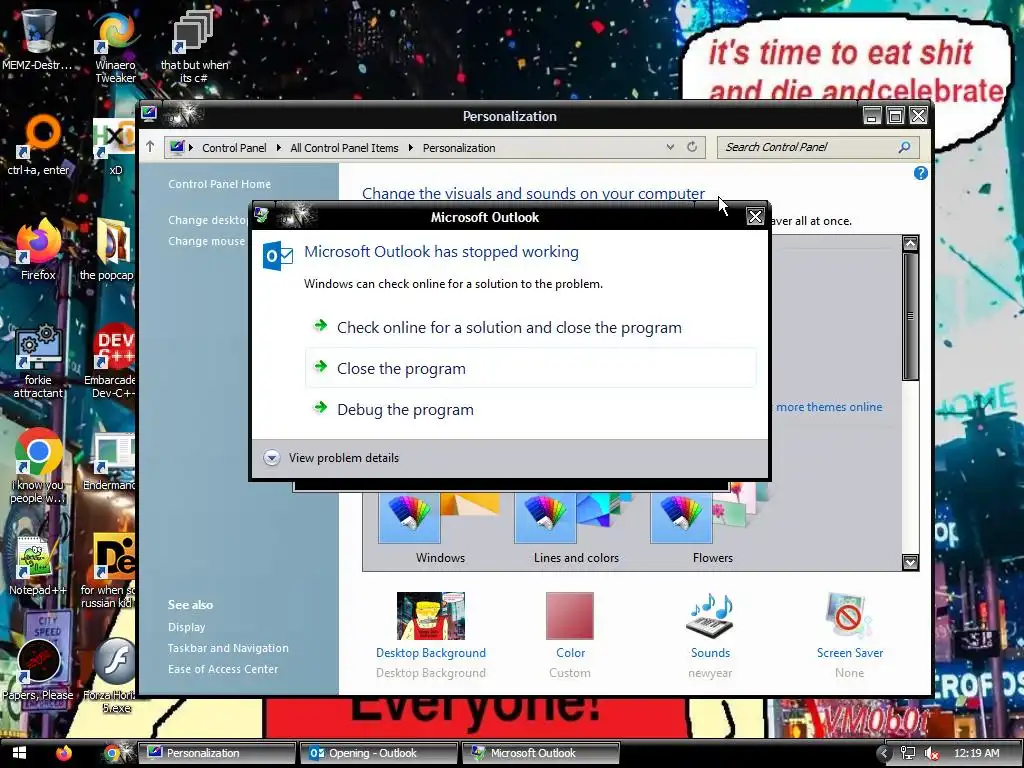
Task: Click Get more themes online link
Action: click(x=828, y=407)
